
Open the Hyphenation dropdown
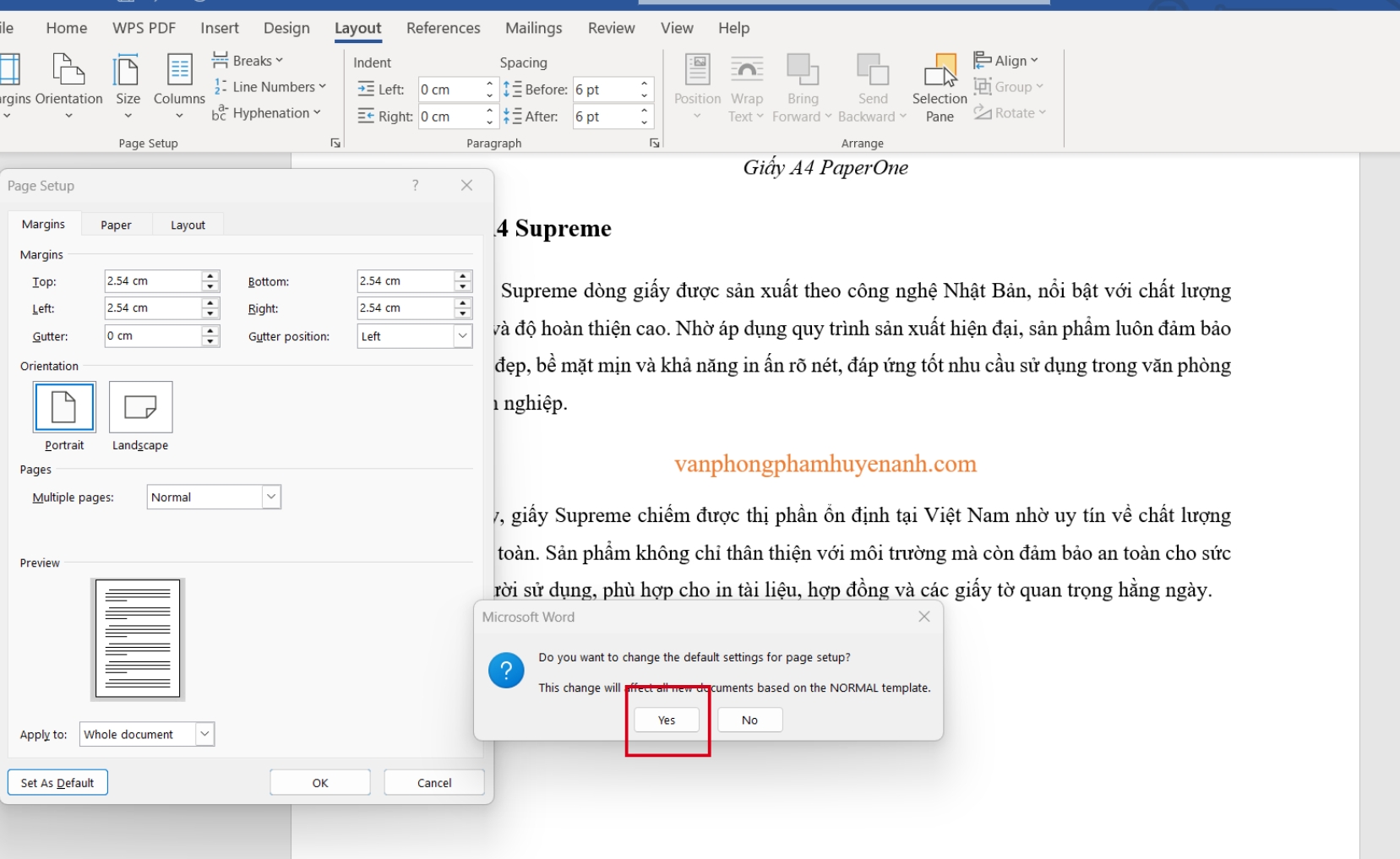[267, 113]
